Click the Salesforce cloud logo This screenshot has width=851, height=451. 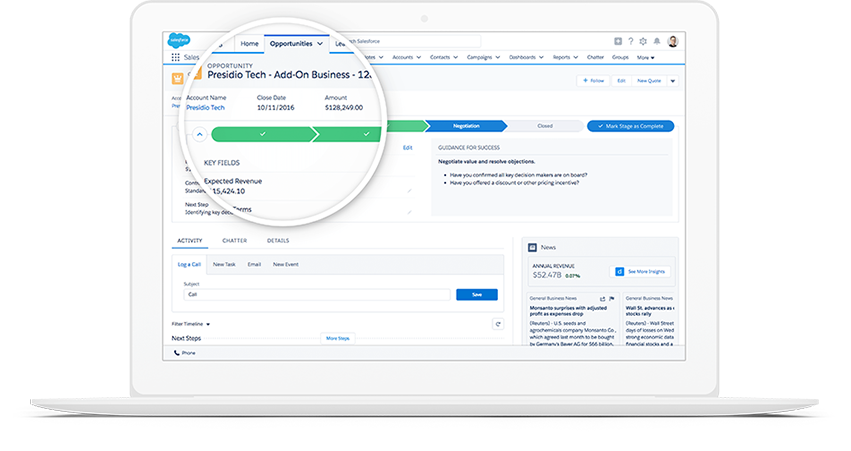pyautogui.click(x=179, y=41)
